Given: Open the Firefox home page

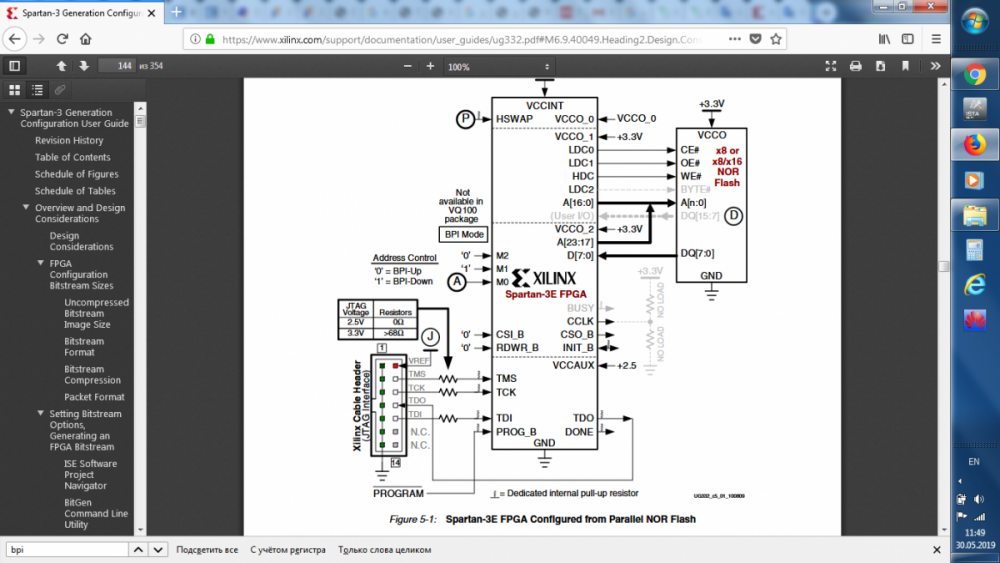Looking at the screenshot, I should [x=85, y=40].
